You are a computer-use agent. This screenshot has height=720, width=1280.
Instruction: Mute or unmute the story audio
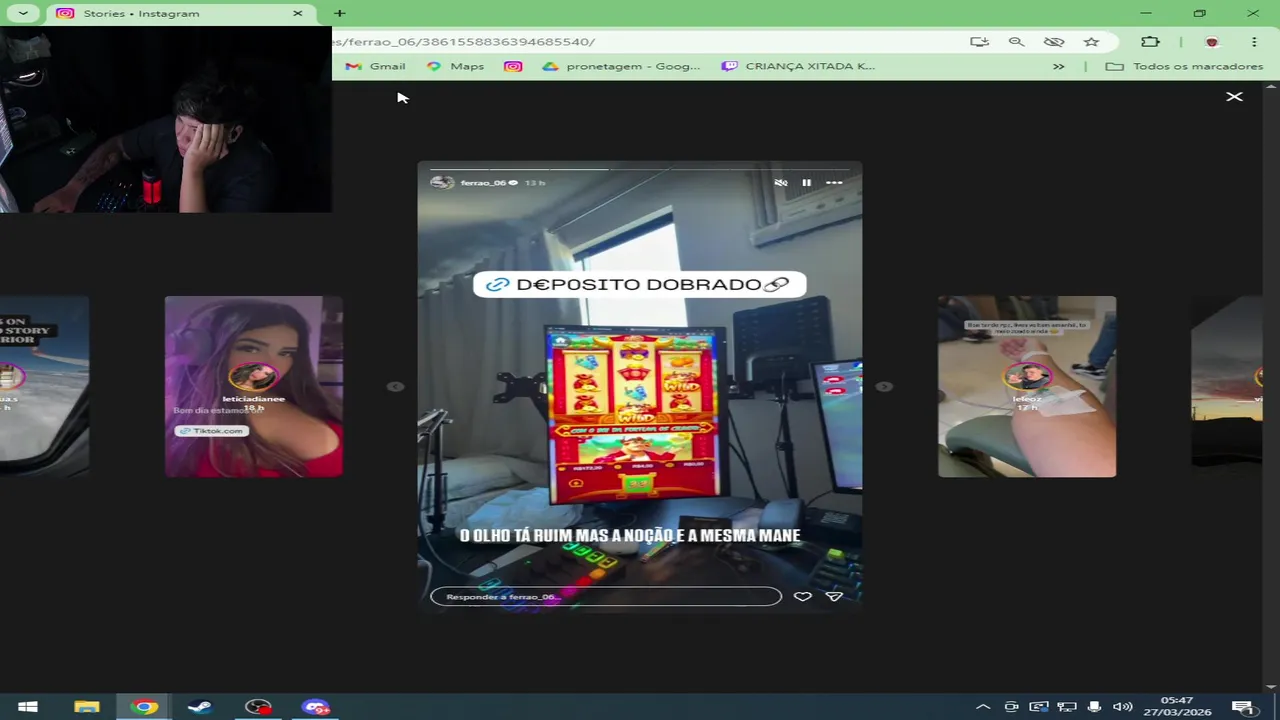[x=781, y=183]
